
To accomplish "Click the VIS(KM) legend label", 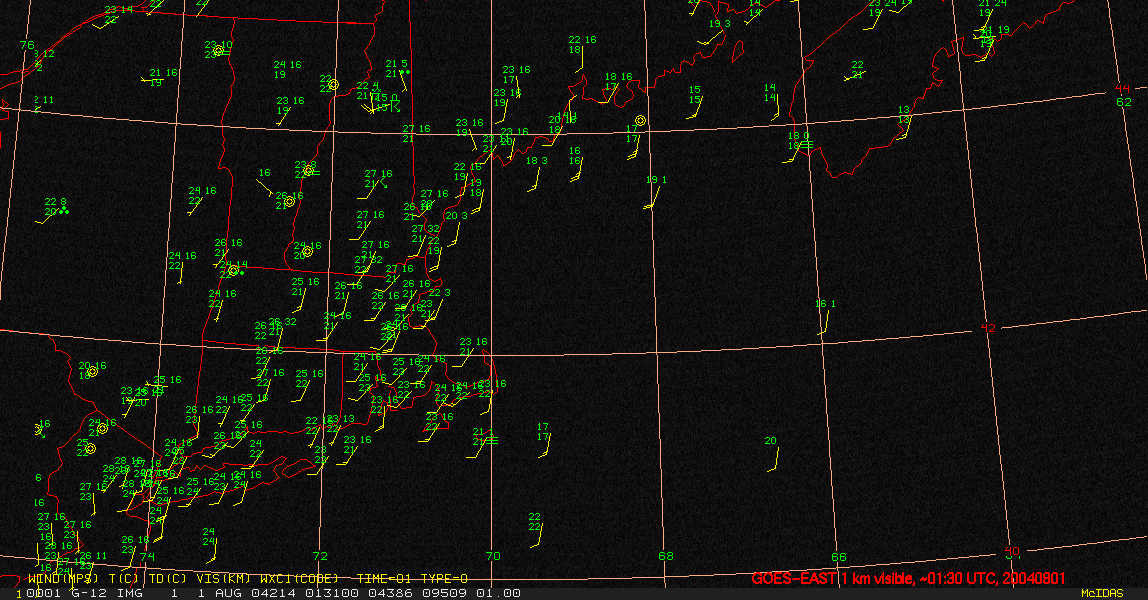I will click(x=223, y=578).
